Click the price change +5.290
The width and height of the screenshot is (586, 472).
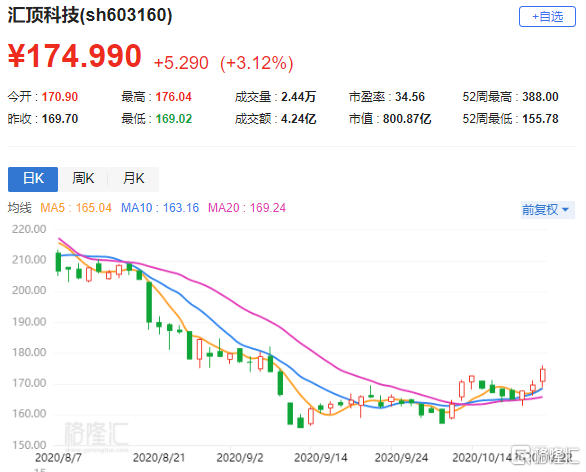(x=181, y=63)
